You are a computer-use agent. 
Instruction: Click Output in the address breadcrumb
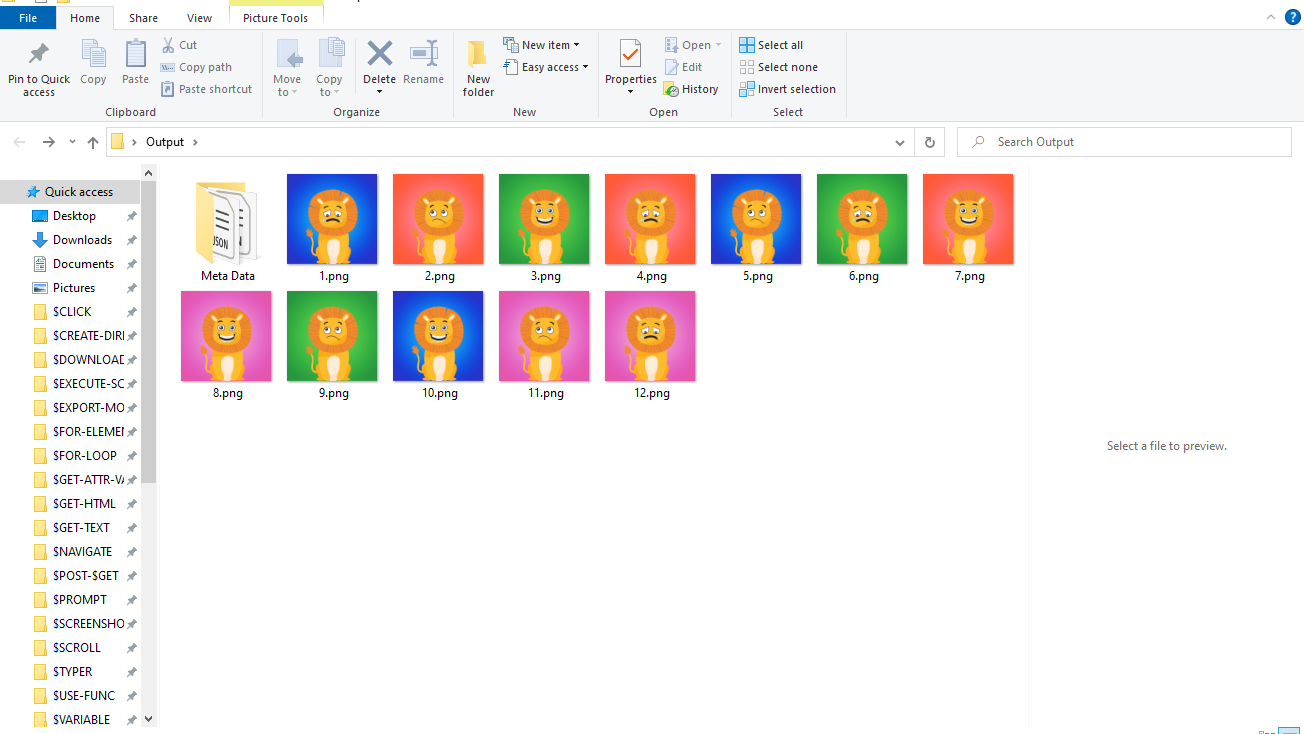(x=165, y=142)
